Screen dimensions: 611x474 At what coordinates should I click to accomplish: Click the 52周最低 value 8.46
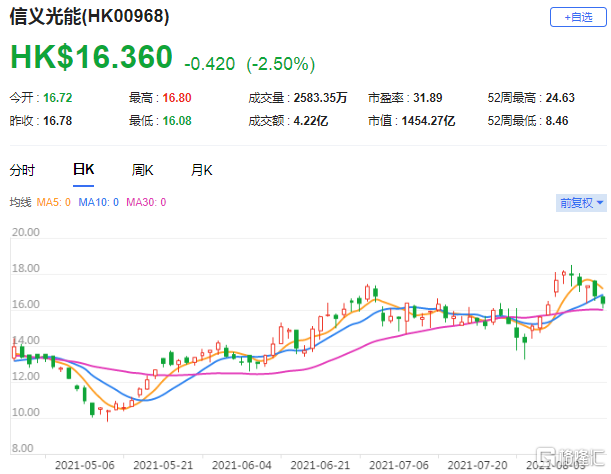(x=557, y=121)
